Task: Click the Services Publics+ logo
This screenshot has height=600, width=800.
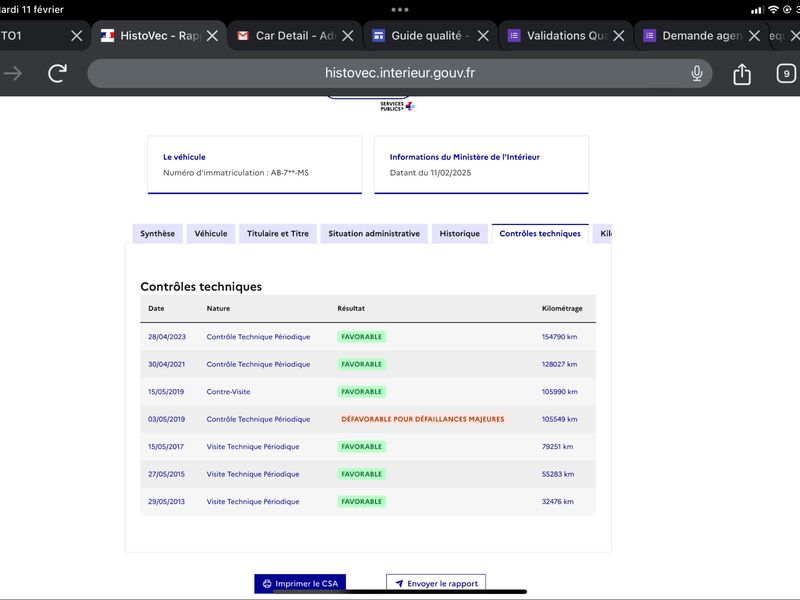Action: (x=397, y=106)
